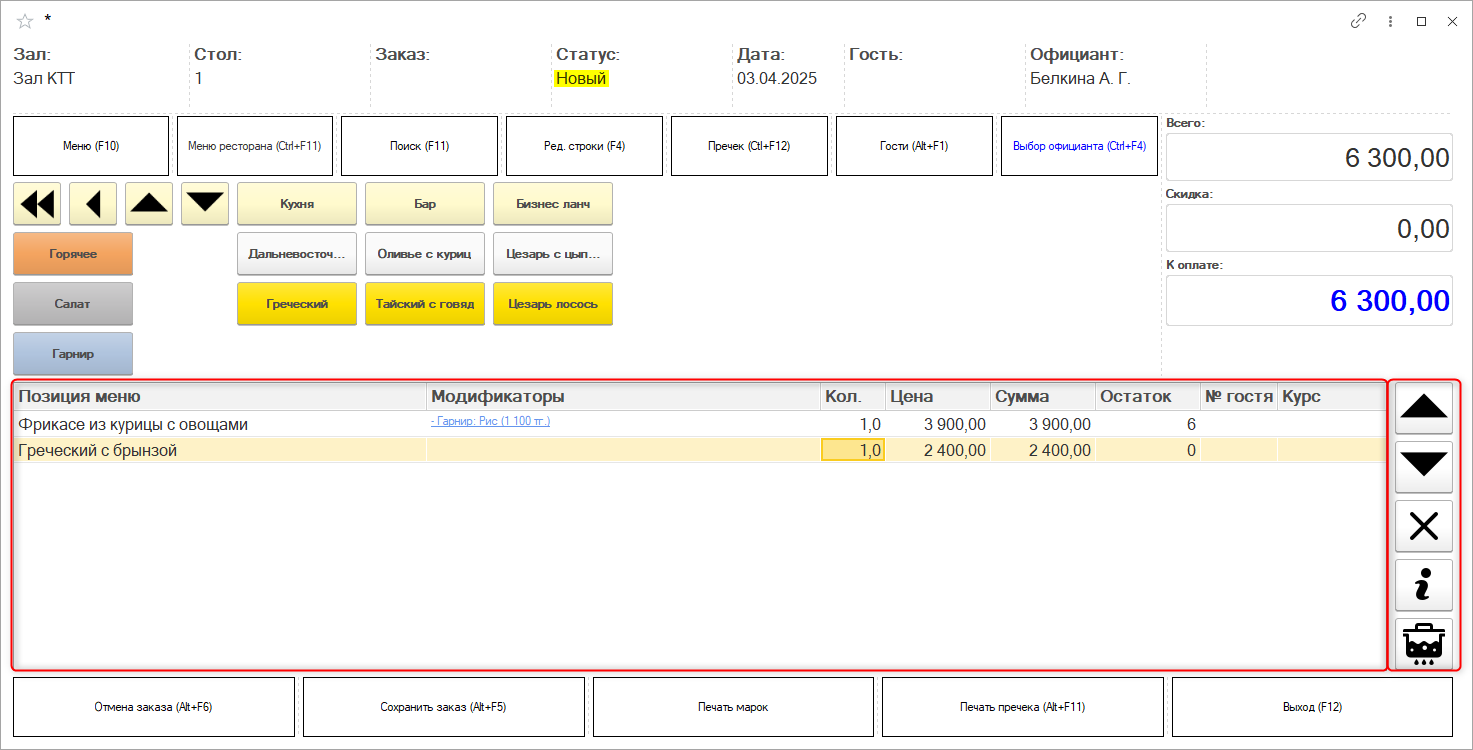Switch to the Бар menu section

pyautogui.click(x=425, y=204)
